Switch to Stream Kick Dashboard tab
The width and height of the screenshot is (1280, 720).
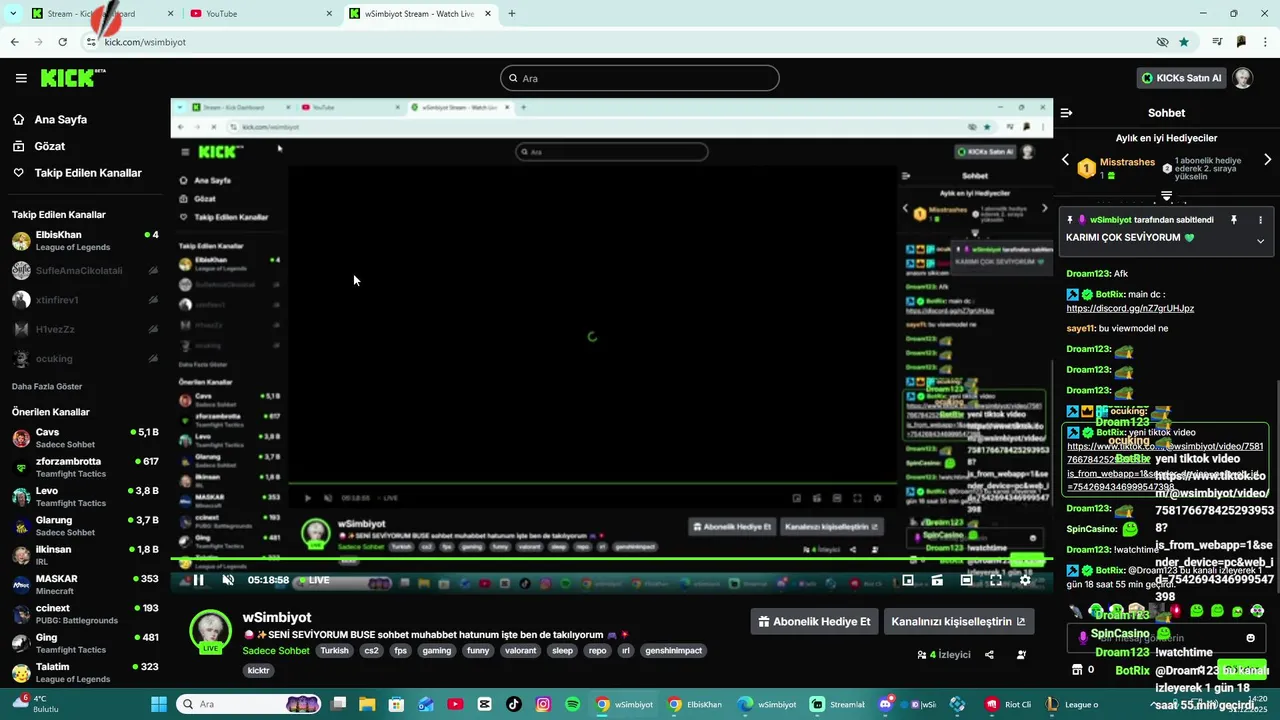[x=102, y=14]
